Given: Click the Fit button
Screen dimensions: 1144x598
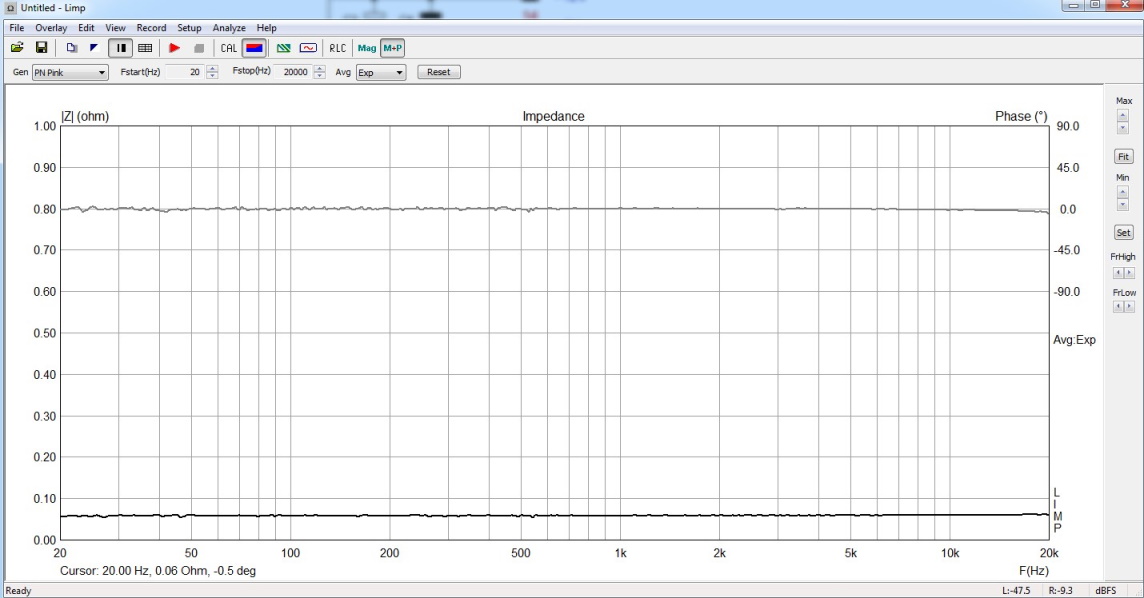Looking at the screenshot, I should (1123, 157).
